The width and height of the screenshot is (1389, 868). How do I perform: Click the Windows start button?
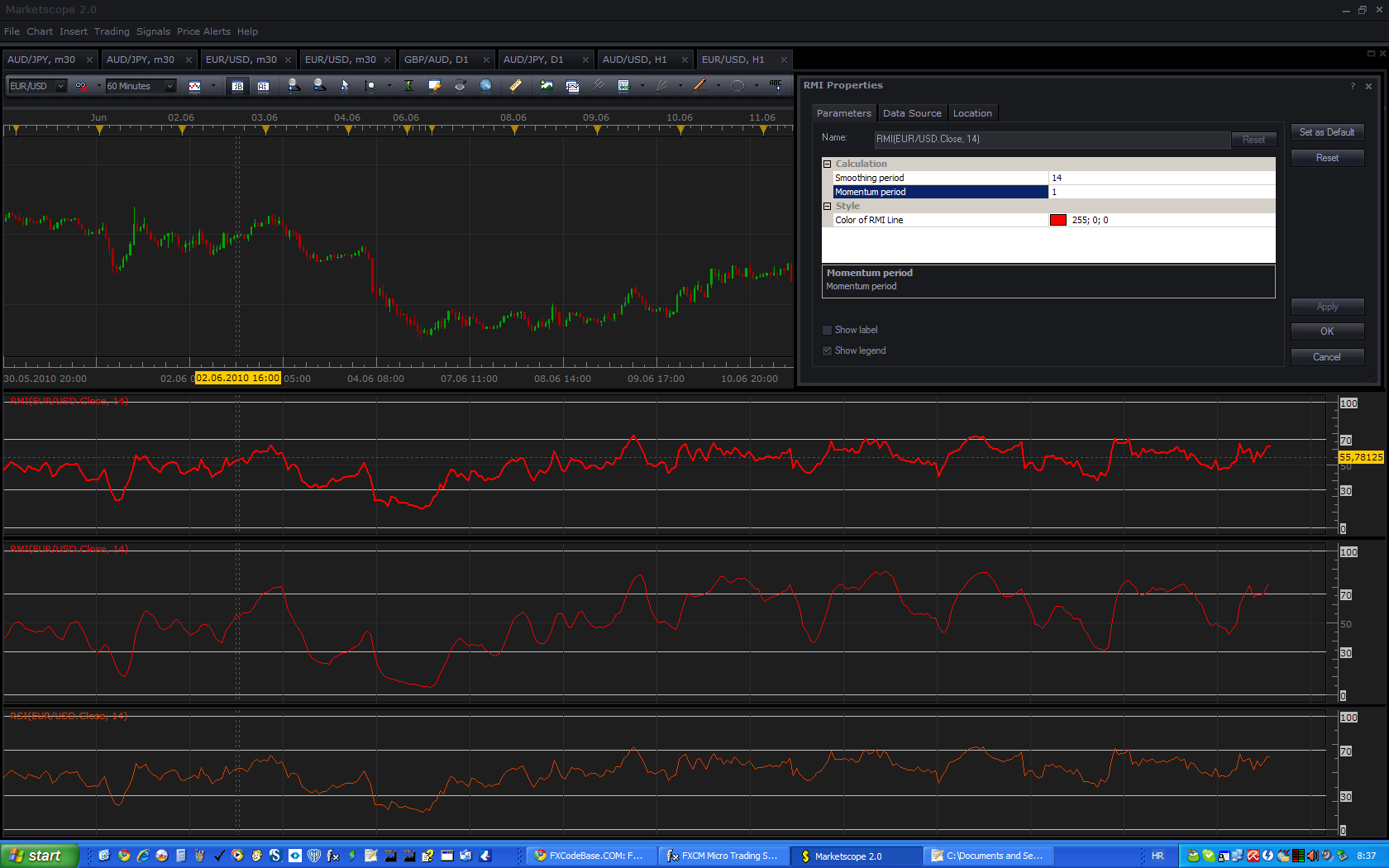click(40, 856)
